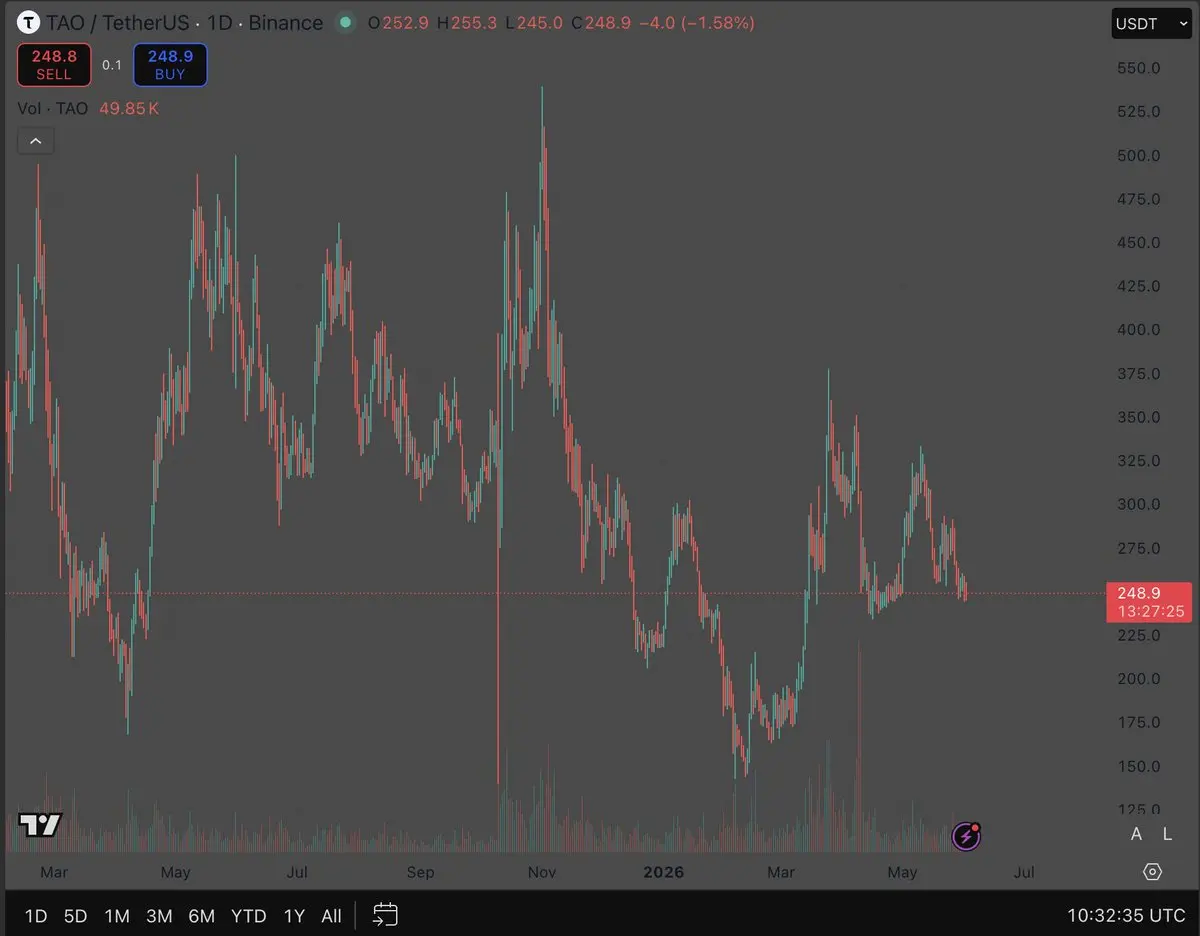The width and height of the screenshot is (1200, 936).
Task: Click the Jul label at the axis end
Action: (1024, 872)
